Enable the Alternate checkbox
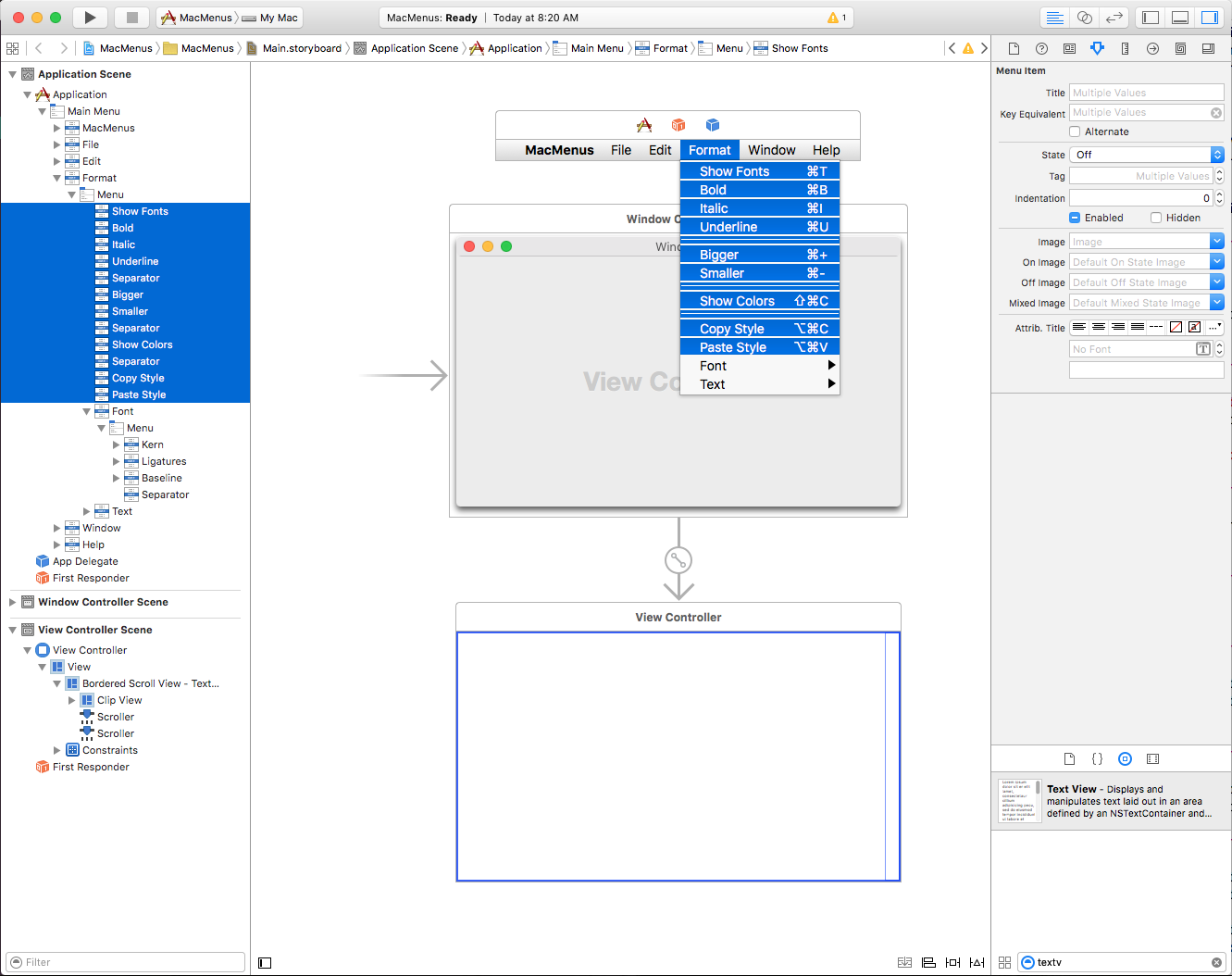 point(1075,131)
